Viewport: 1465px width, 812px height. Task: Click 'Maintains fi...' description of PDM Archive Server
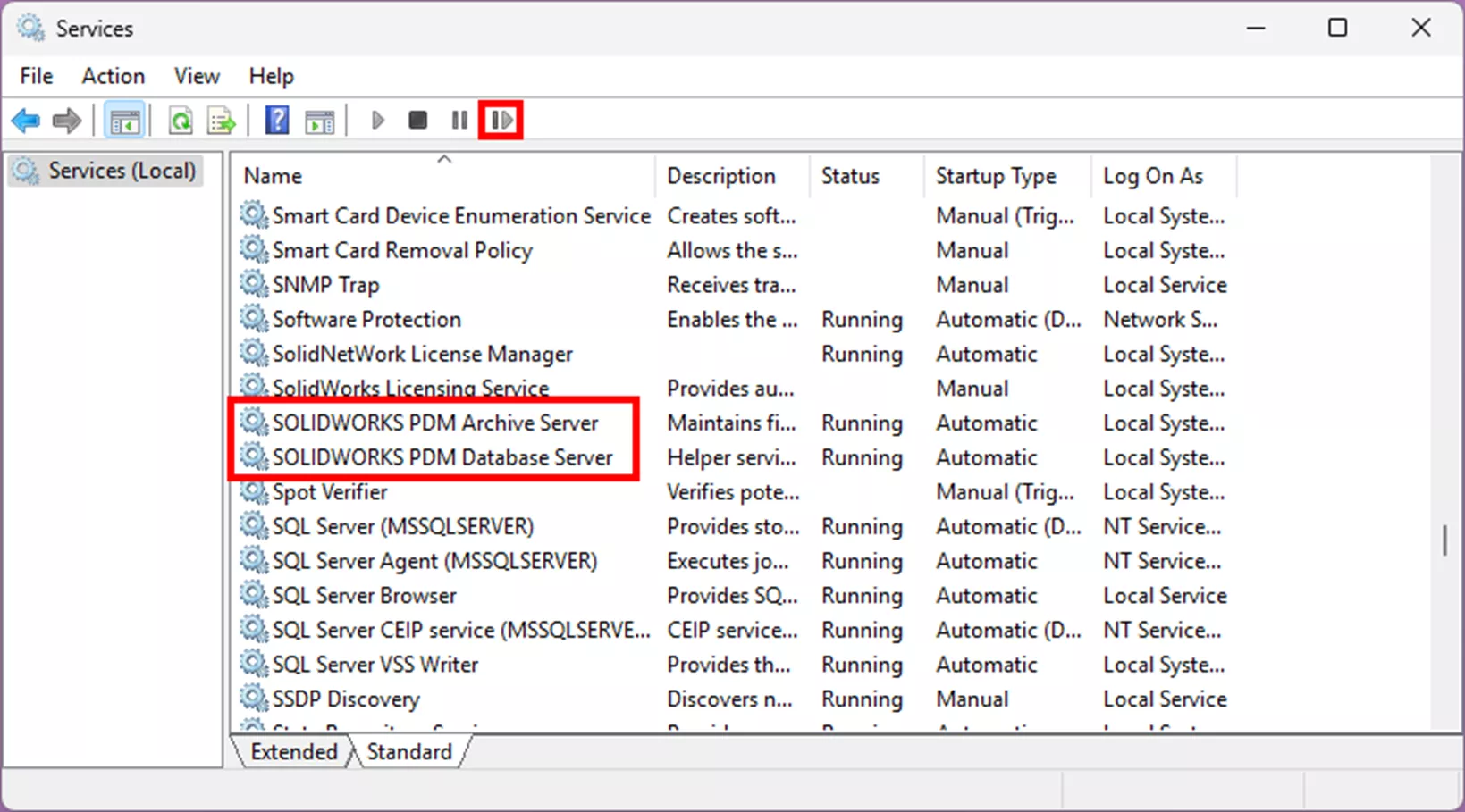pos(731,423)
